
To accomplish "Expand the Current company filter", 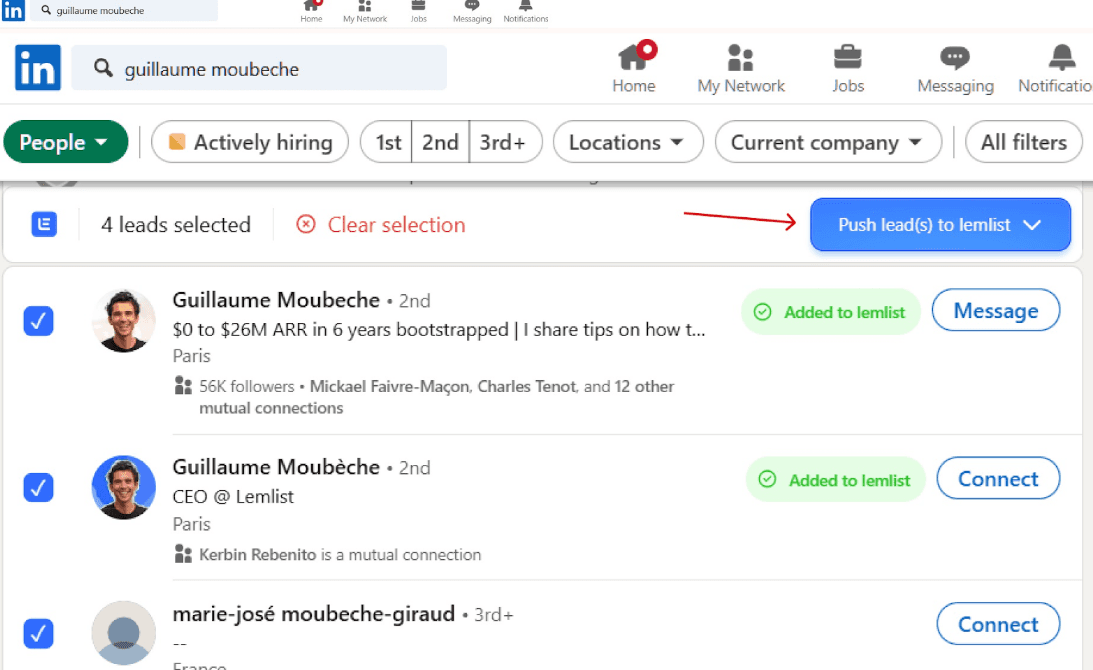I will point(828,142).
